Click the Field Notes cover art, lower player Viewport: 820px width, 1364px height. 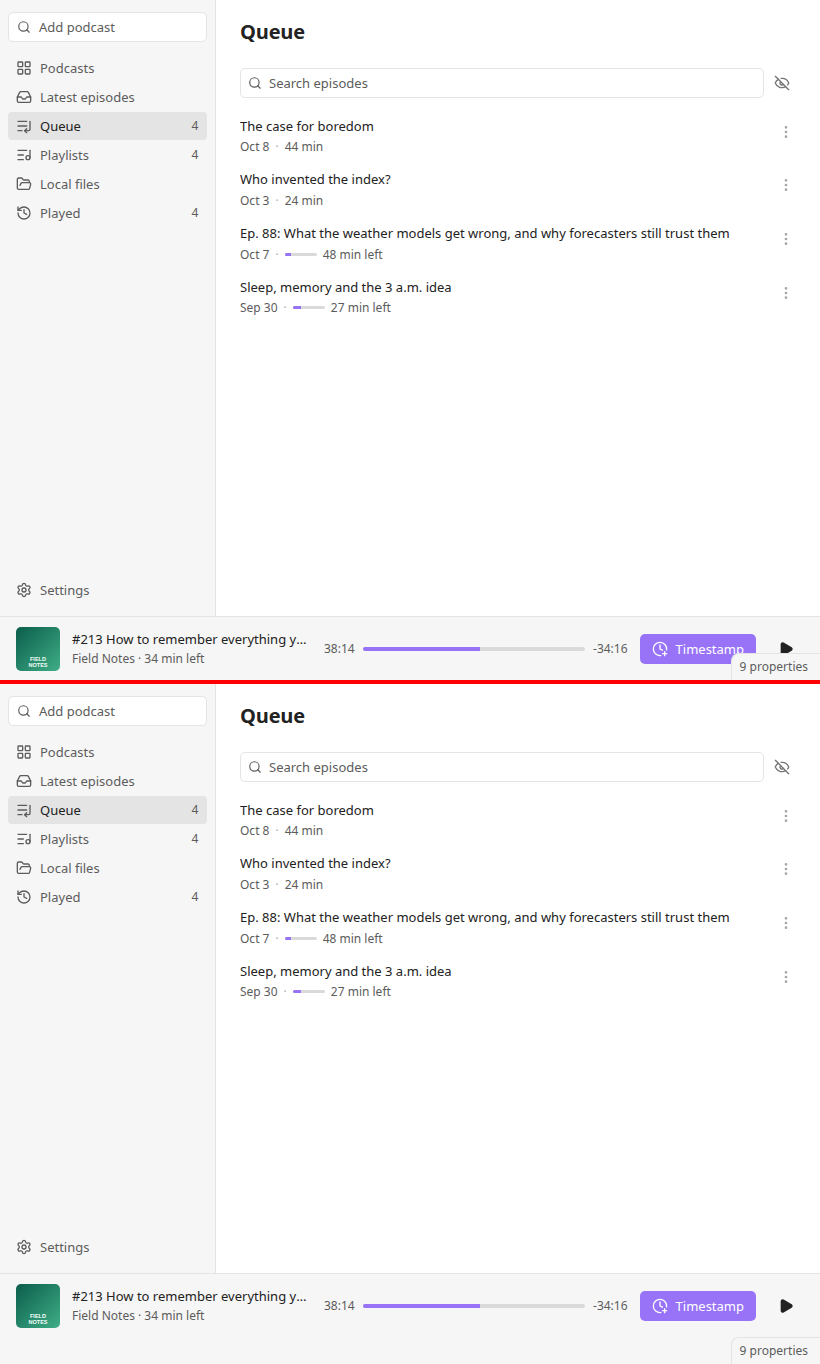pyautogui.click(x=38, y=1306)
